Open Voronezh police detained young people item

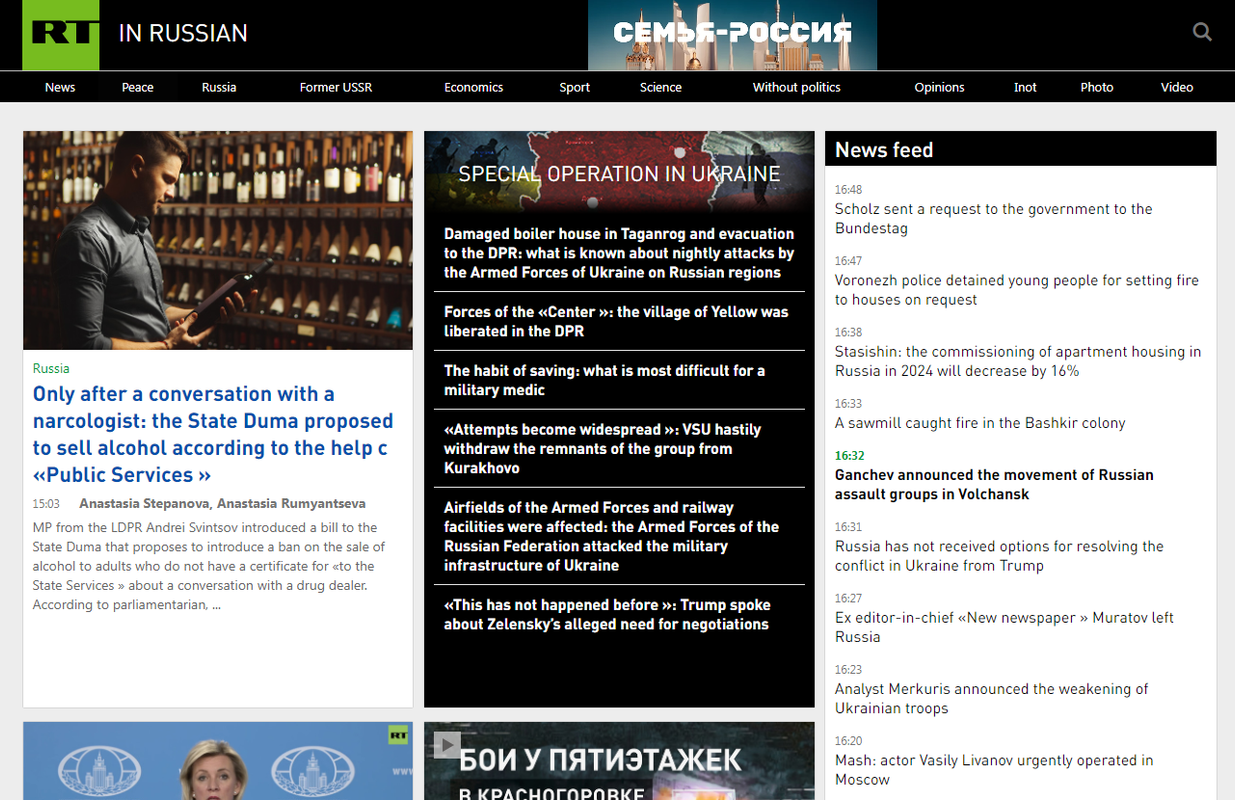[1017, 290]
